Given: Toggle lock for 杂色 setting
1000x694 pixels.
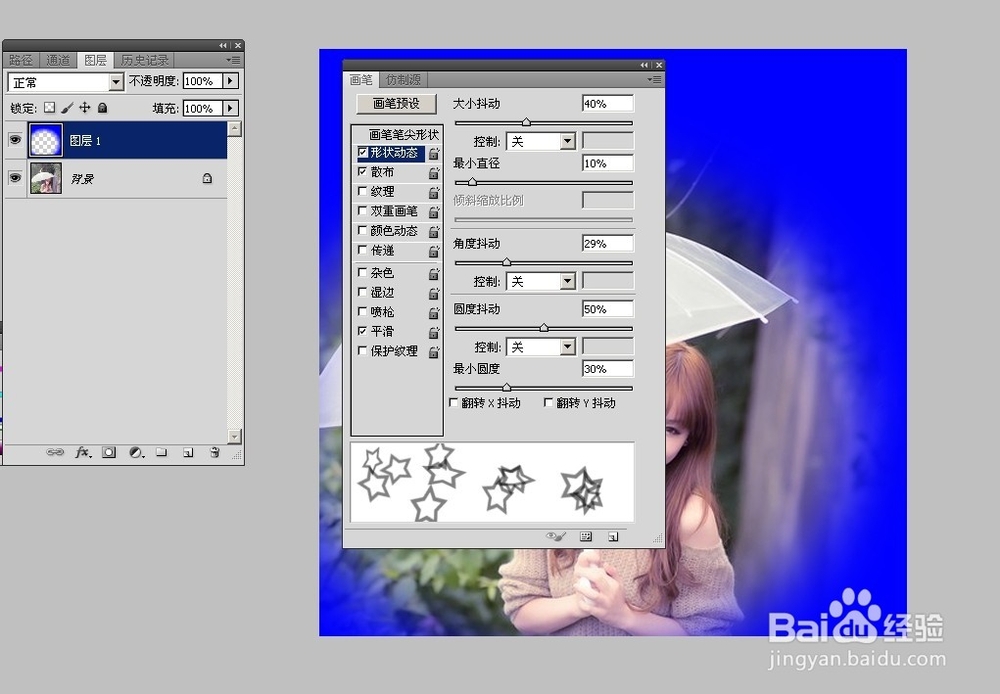Looking at the screenshot, I should tap(434, 274).
